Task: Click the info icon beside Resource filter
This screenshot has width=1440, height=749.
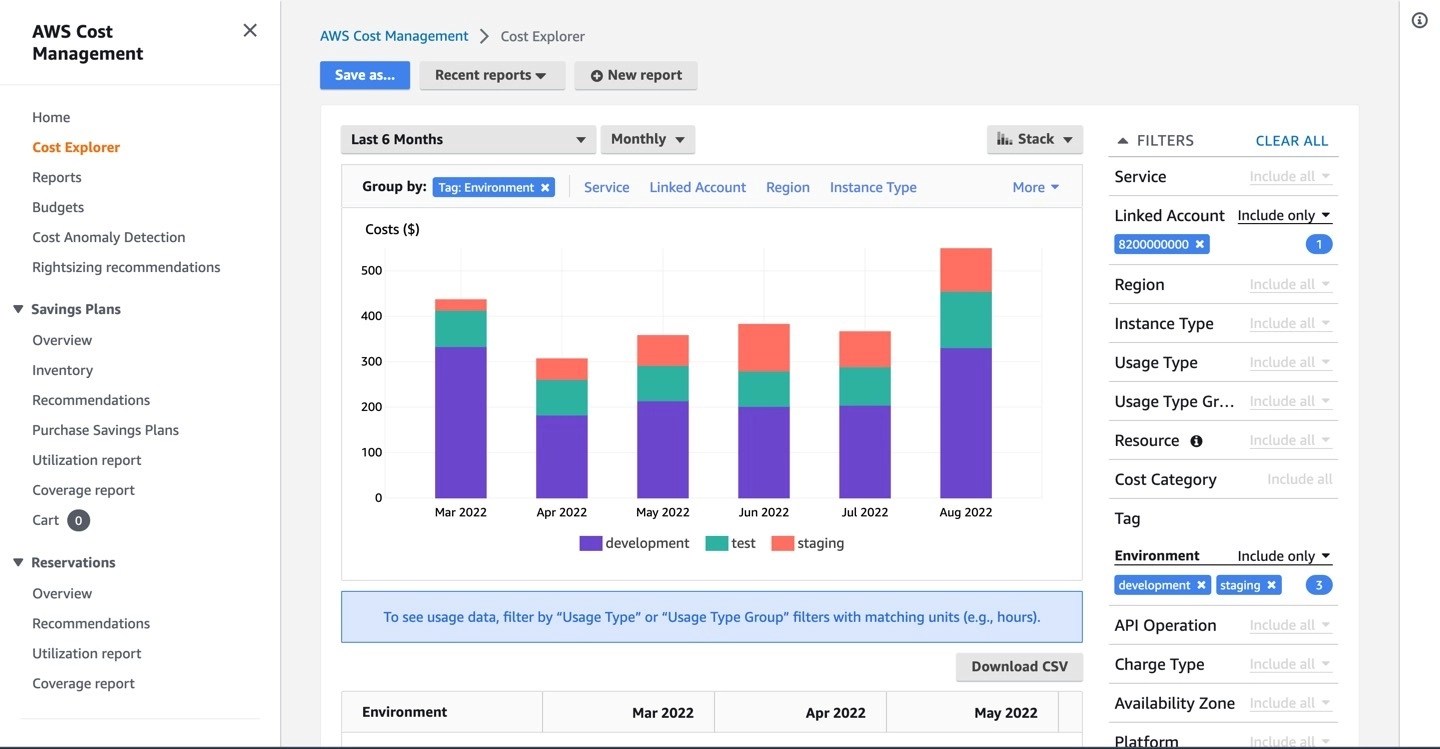Action: 1196,440
